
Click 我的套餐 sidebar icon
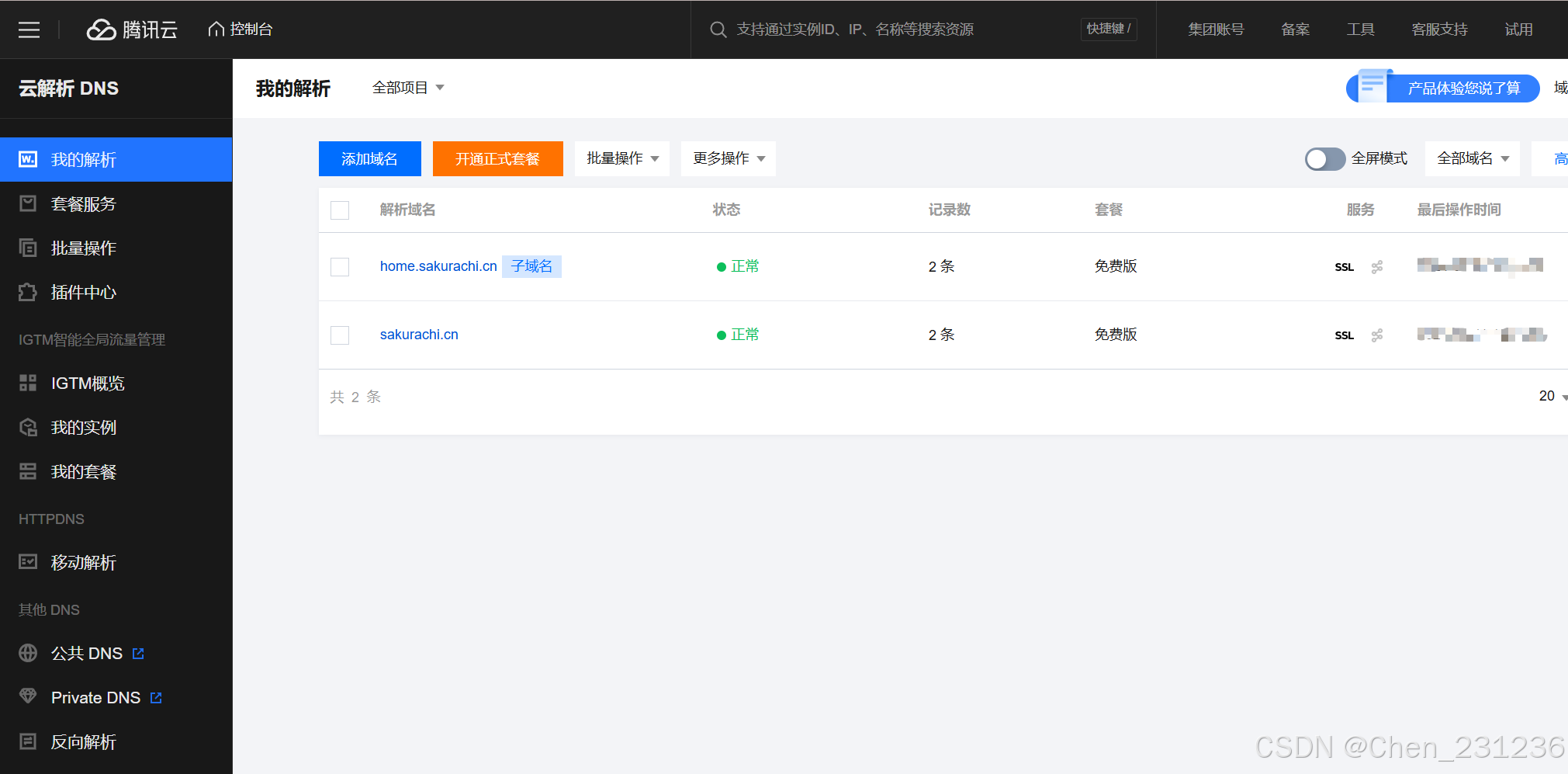[x=28, y=471]
